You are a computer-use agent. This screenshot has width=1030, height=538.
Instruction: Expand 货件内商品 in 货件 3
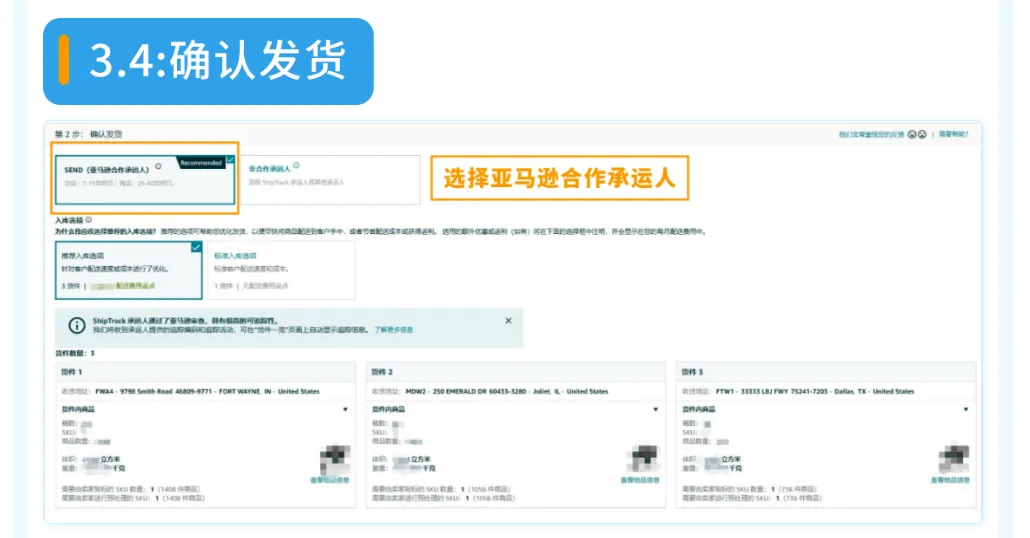(x=966, y=409)
